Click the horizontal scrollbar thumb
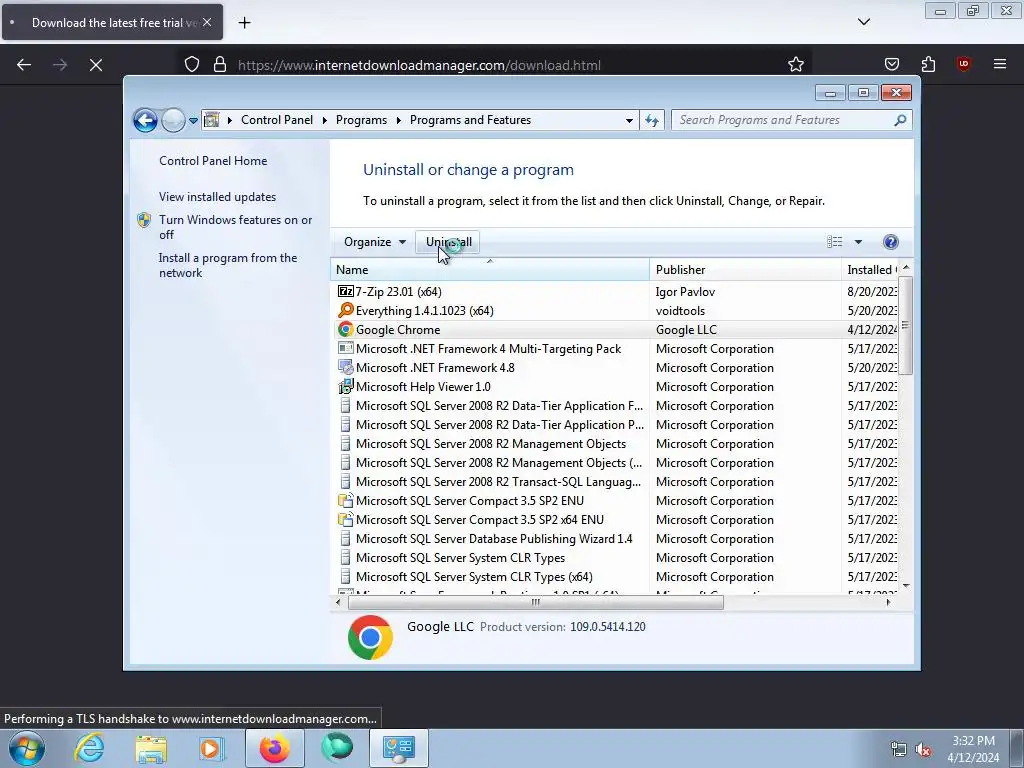Screen dimensions: 1024x768 point(536,602)
